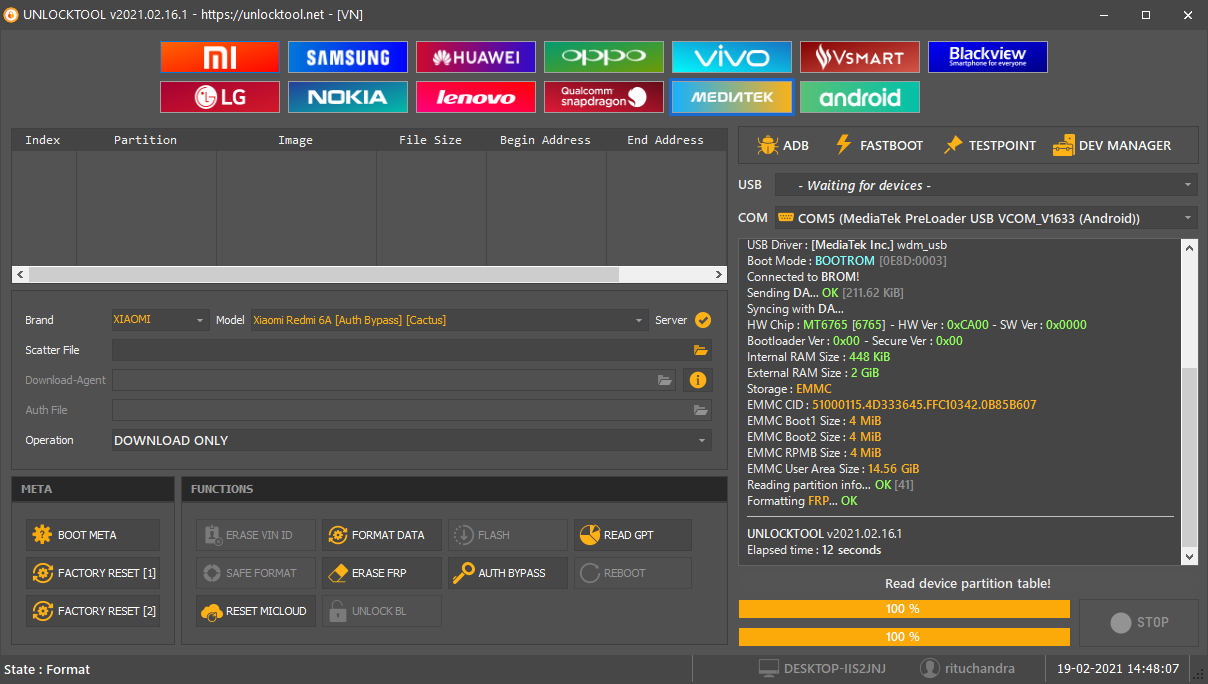This screenshot has height=684, width=1208.
Task: Click the ERASE VIN ID button
Action: (256, 535)
